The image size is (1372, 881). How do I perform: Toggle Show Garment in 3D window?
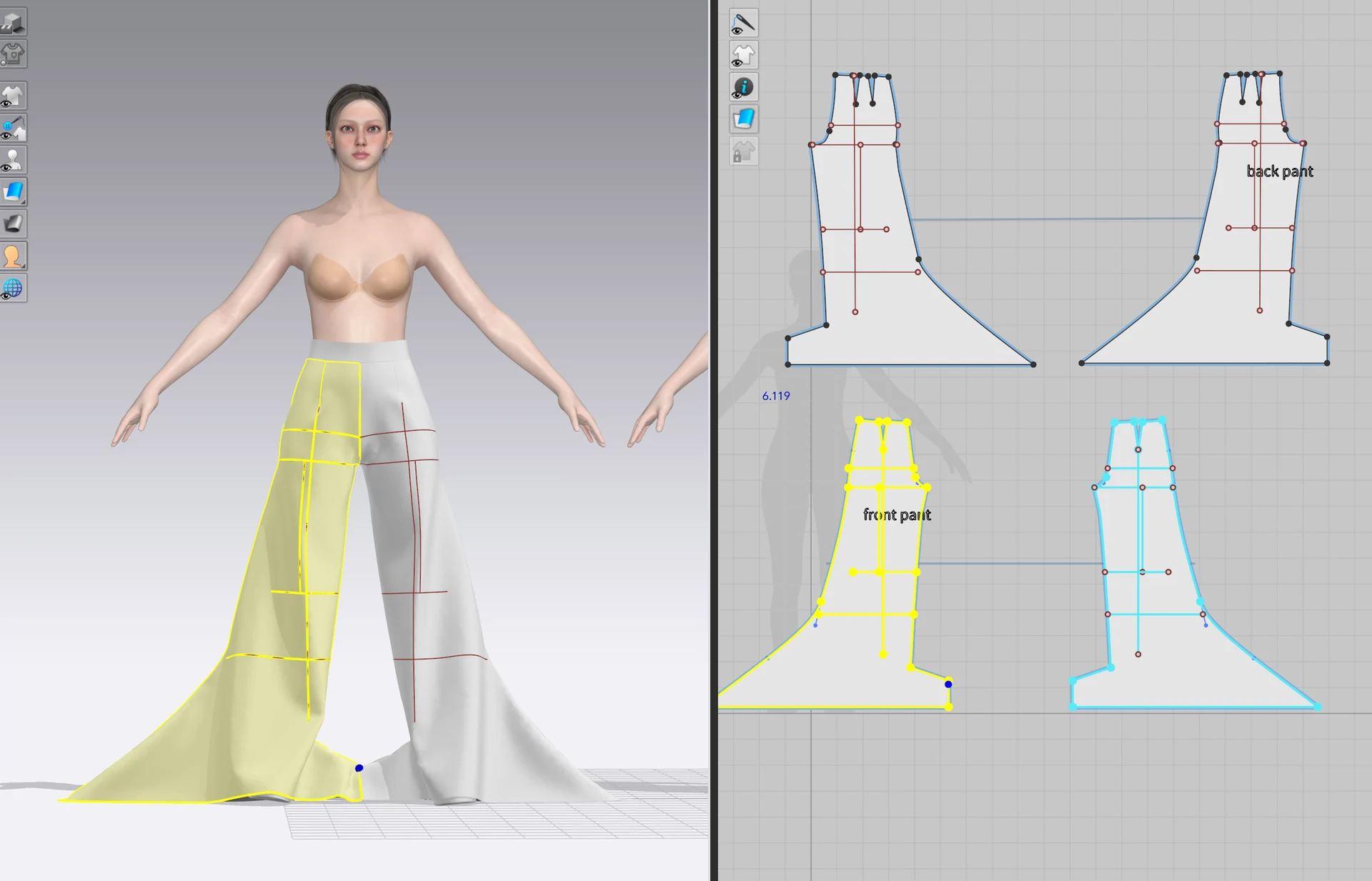[x=13, y=96]
